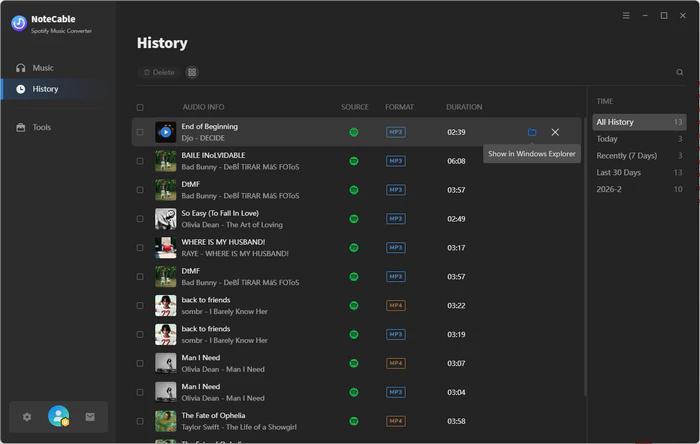This screenshot has width=700, height=444.
Task: Click Spotify source icon for So Easy
Action: 354,219
